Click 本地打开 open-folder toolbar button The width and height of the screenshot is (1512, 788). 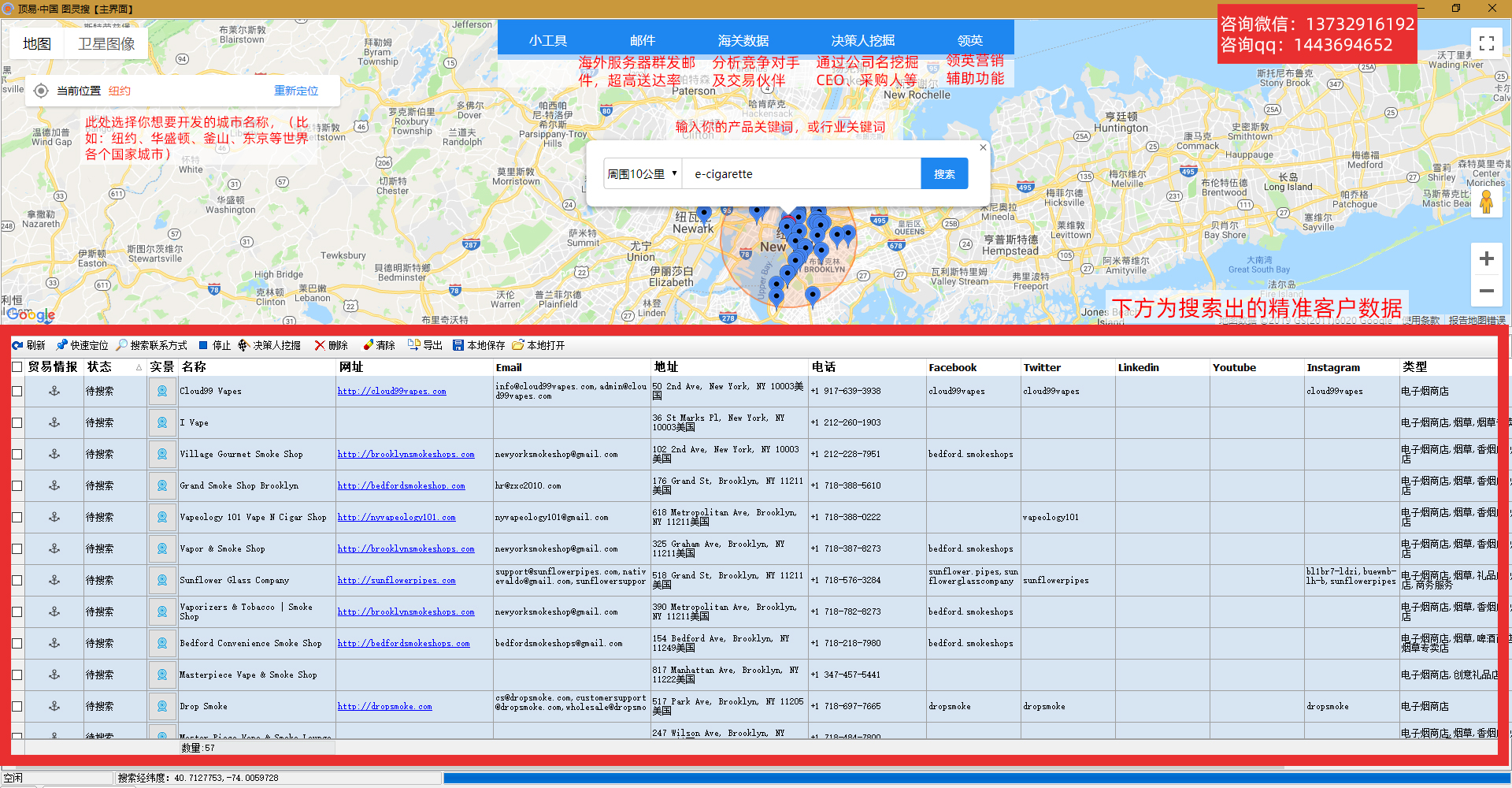click(539, 345)
